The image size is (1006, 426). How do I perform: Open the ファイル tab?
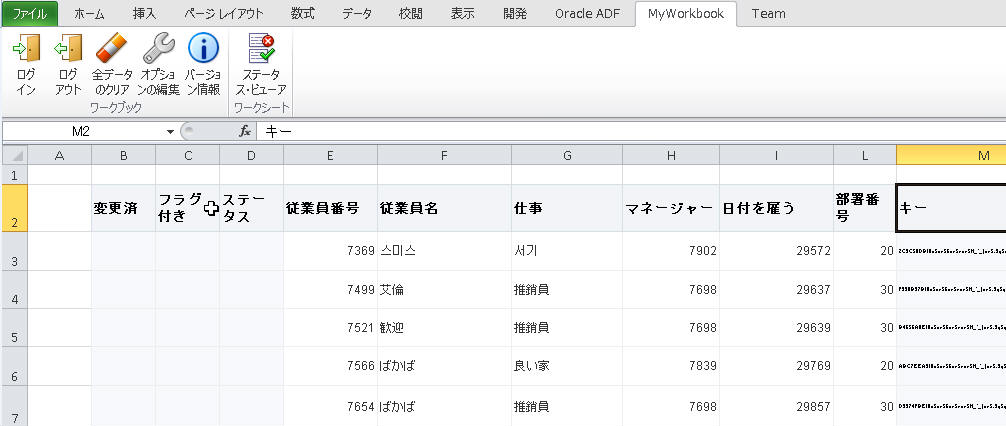(30, 13)
